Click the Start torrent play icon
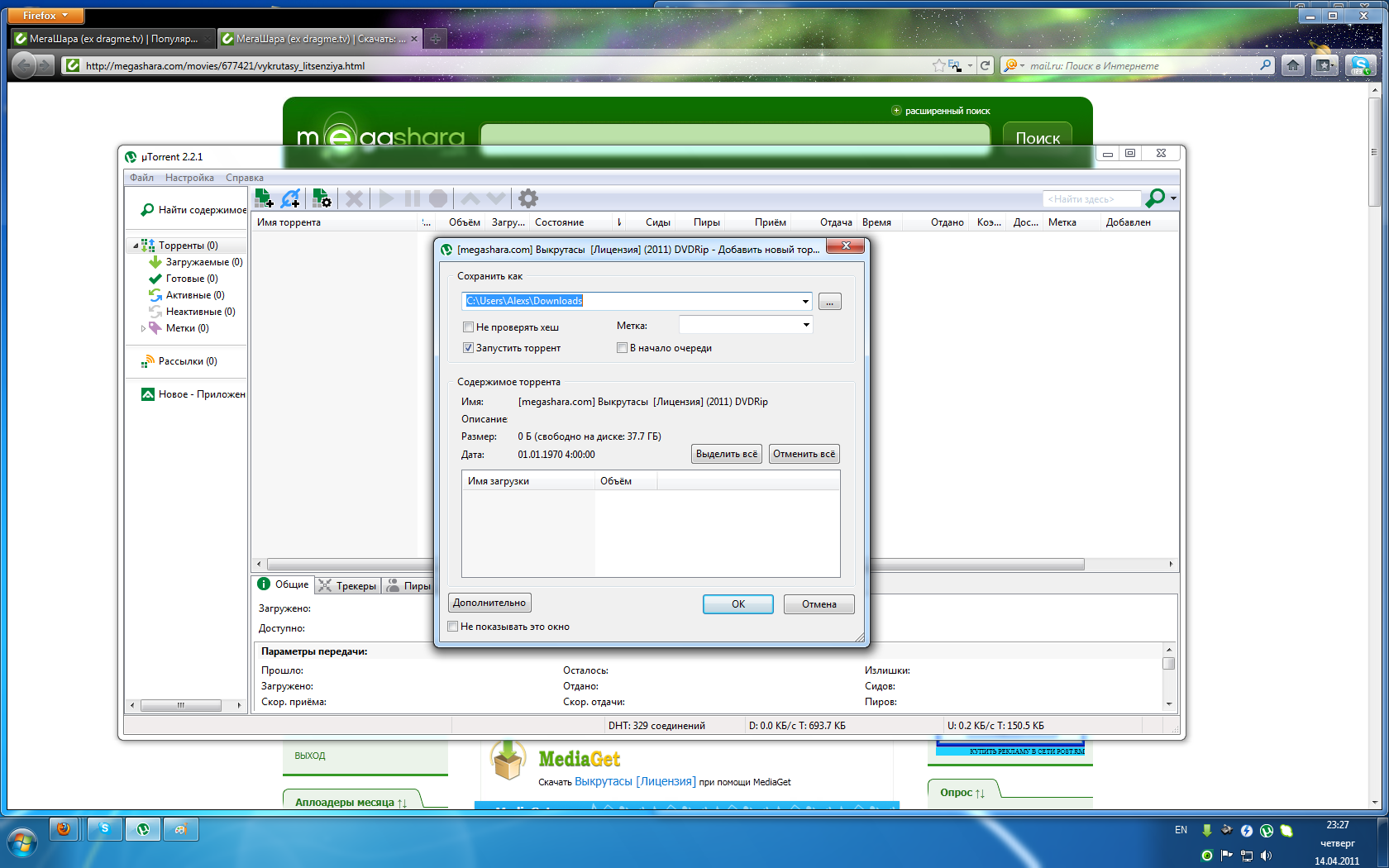Viewport: 1389px width, 868px height. coord(386,198)
